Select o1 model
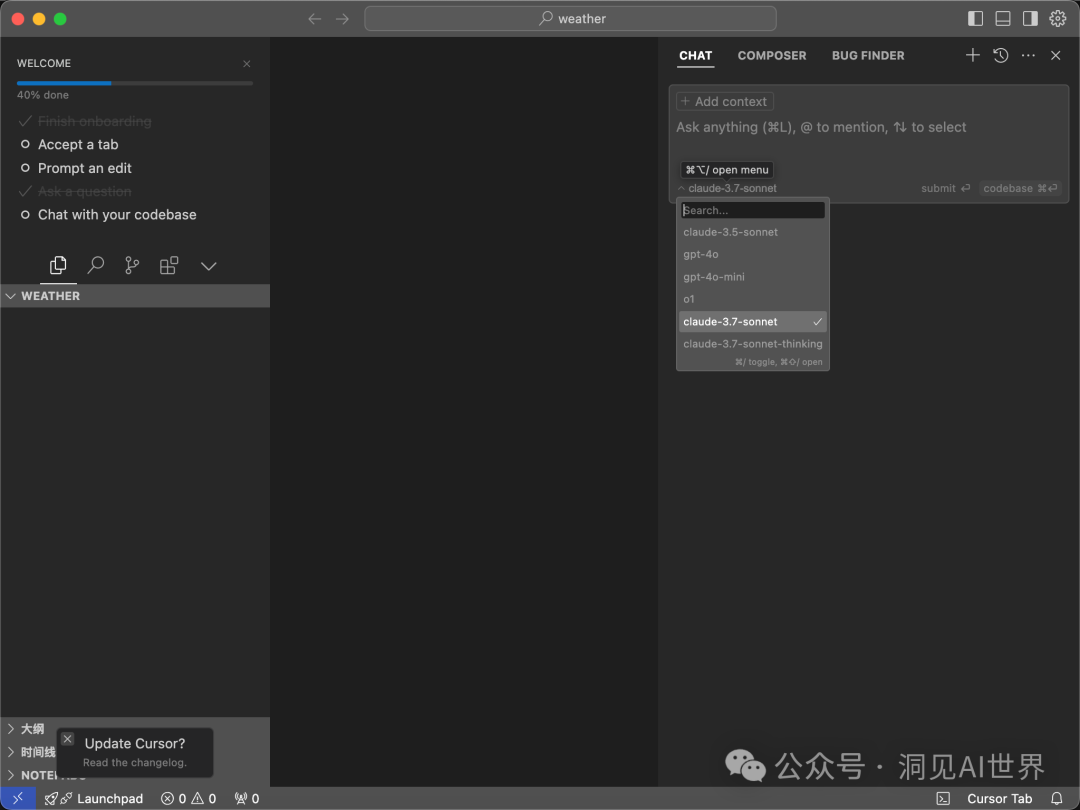Image resolution: width=1080 pixels, height=810 pixels. pos(753,299)
